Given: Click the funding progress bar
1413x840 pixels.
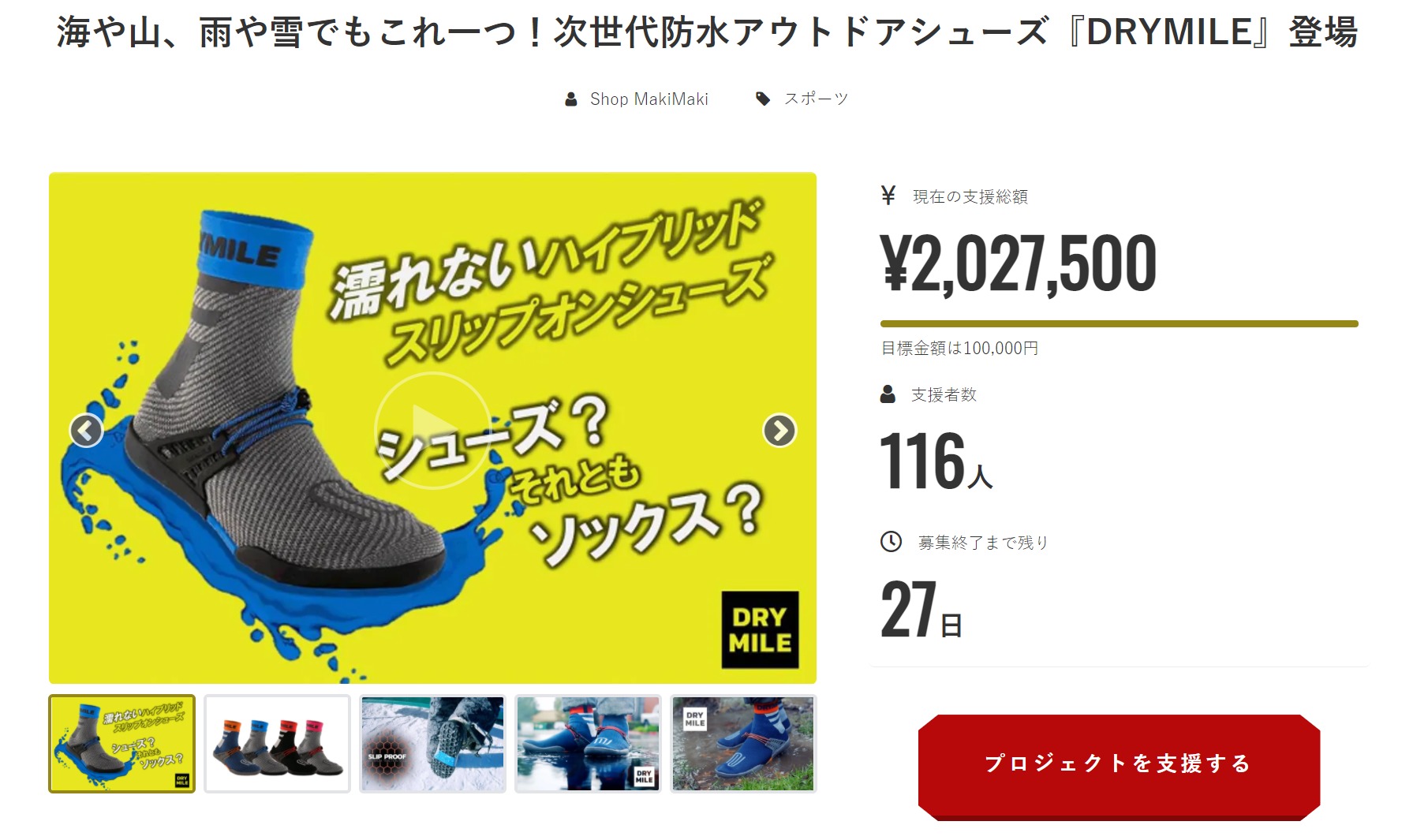Looking at the screenshot, I should click(x=1119, y=323).
